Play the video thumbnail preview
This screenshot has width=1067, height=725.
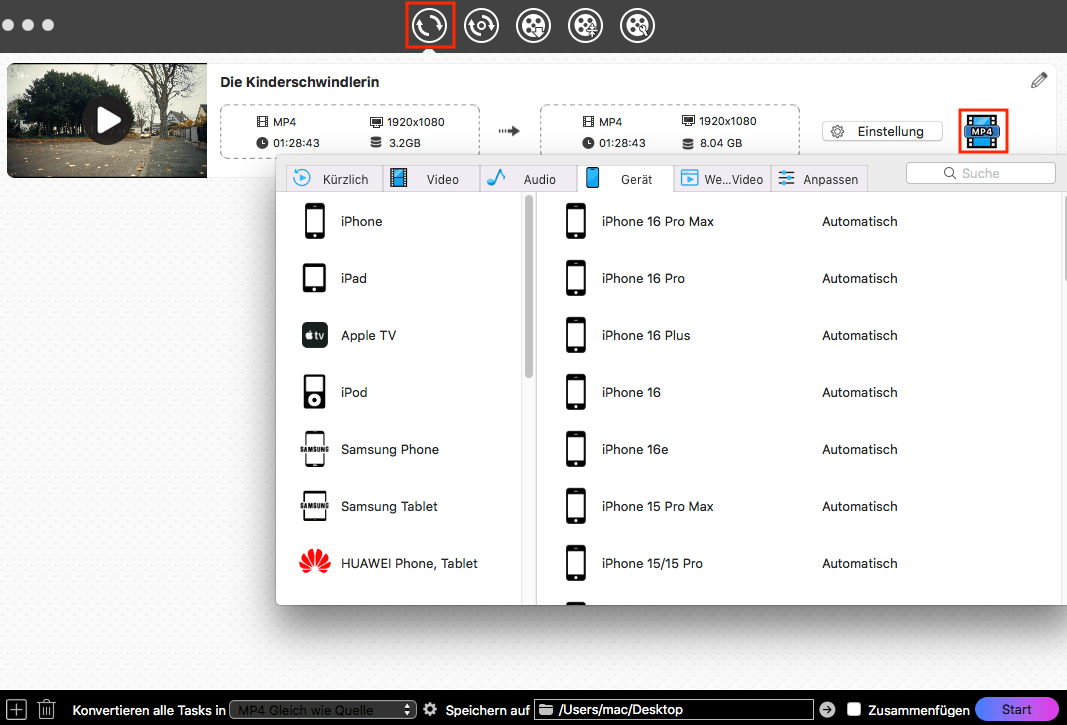click(x=108, y=120)
